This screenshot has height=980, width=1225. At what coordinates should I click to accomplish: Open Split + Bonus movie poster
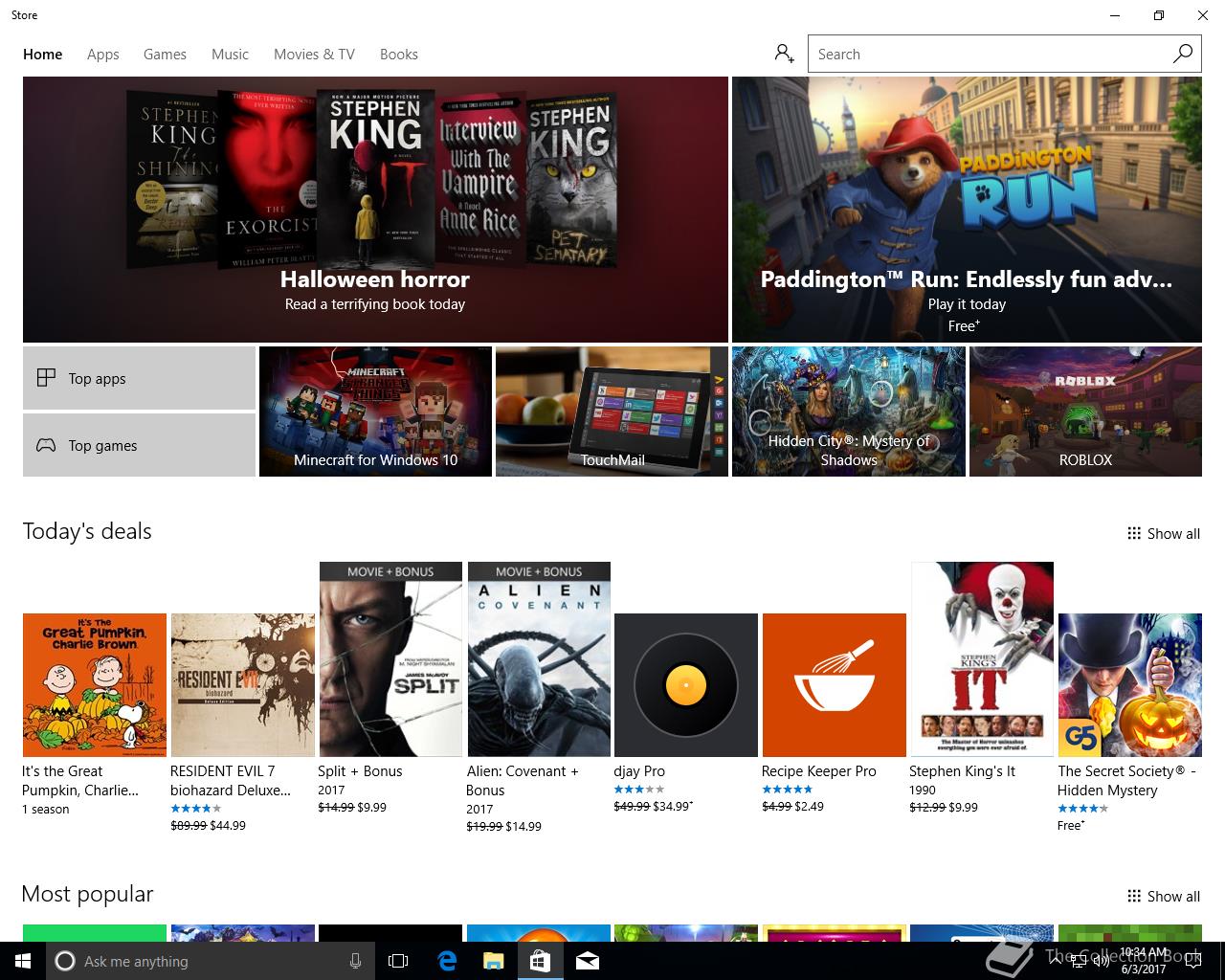click(x=390, y=659)
